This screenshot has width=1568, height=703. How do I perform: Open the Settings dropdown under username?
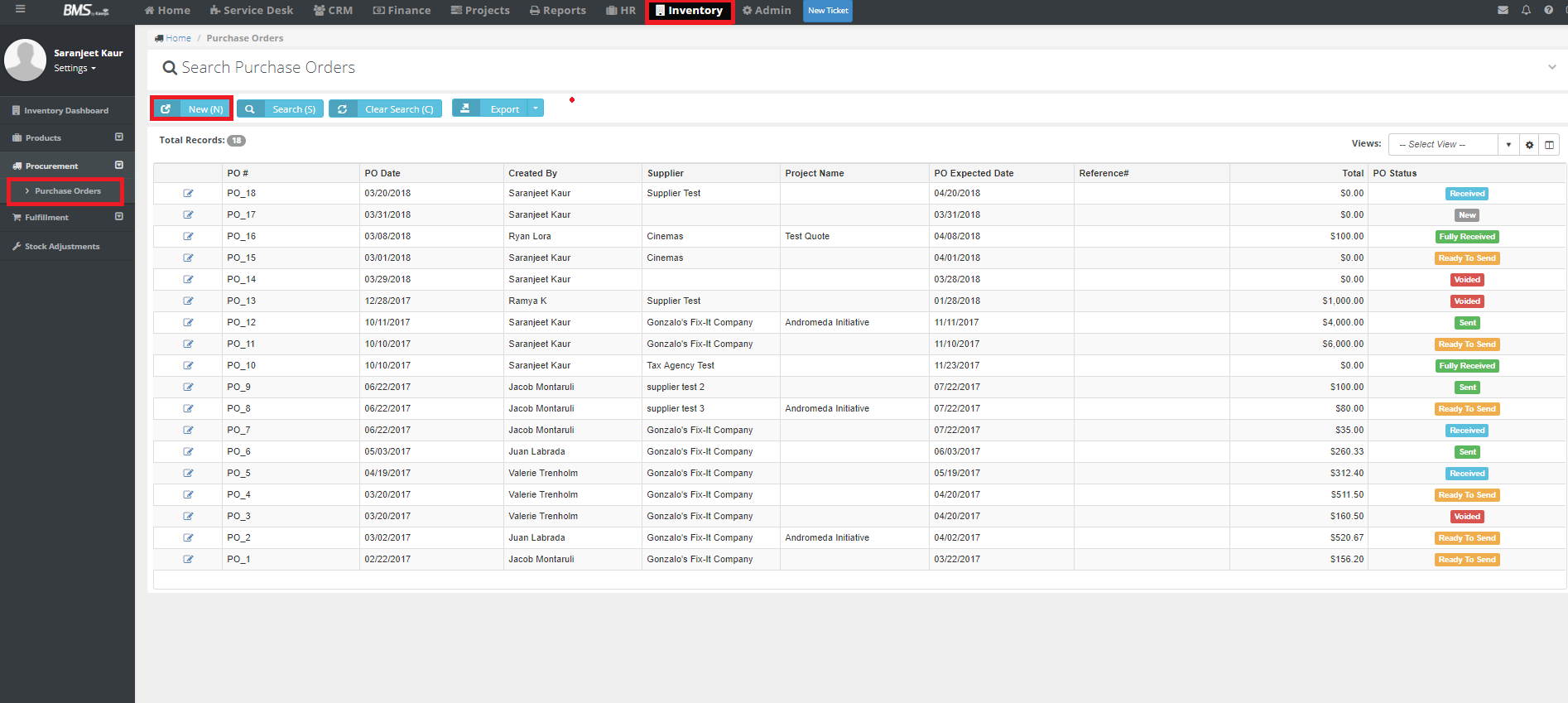(75, 69)
